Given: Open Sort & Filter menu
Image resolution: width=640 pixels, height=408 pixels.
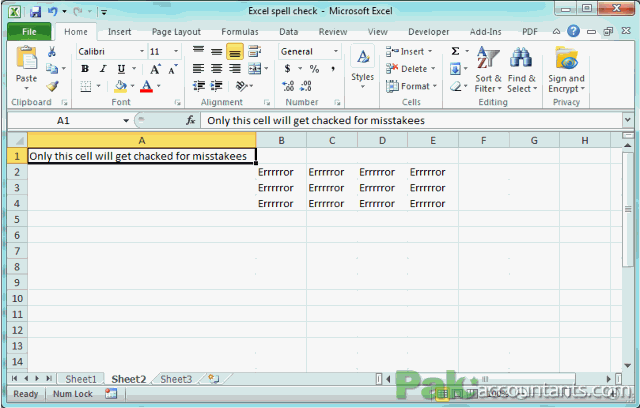Looking at the screenshot, I should click(x=488, y=69).
